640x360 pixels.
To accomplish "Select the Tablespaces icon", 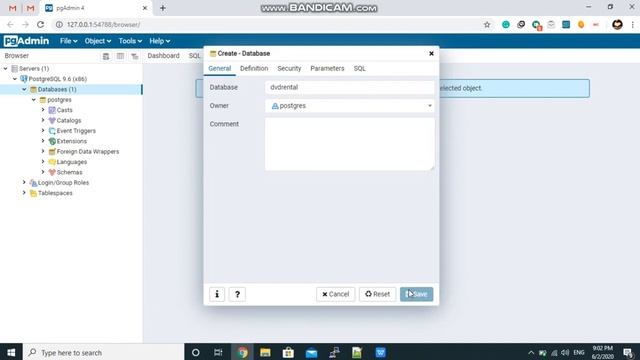I will (x=33, y=193).
